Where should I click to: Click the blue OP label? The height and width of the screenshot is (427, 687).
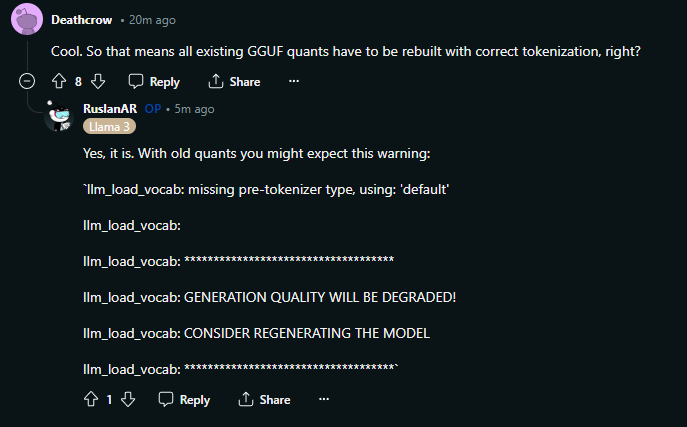click(153, 109)
